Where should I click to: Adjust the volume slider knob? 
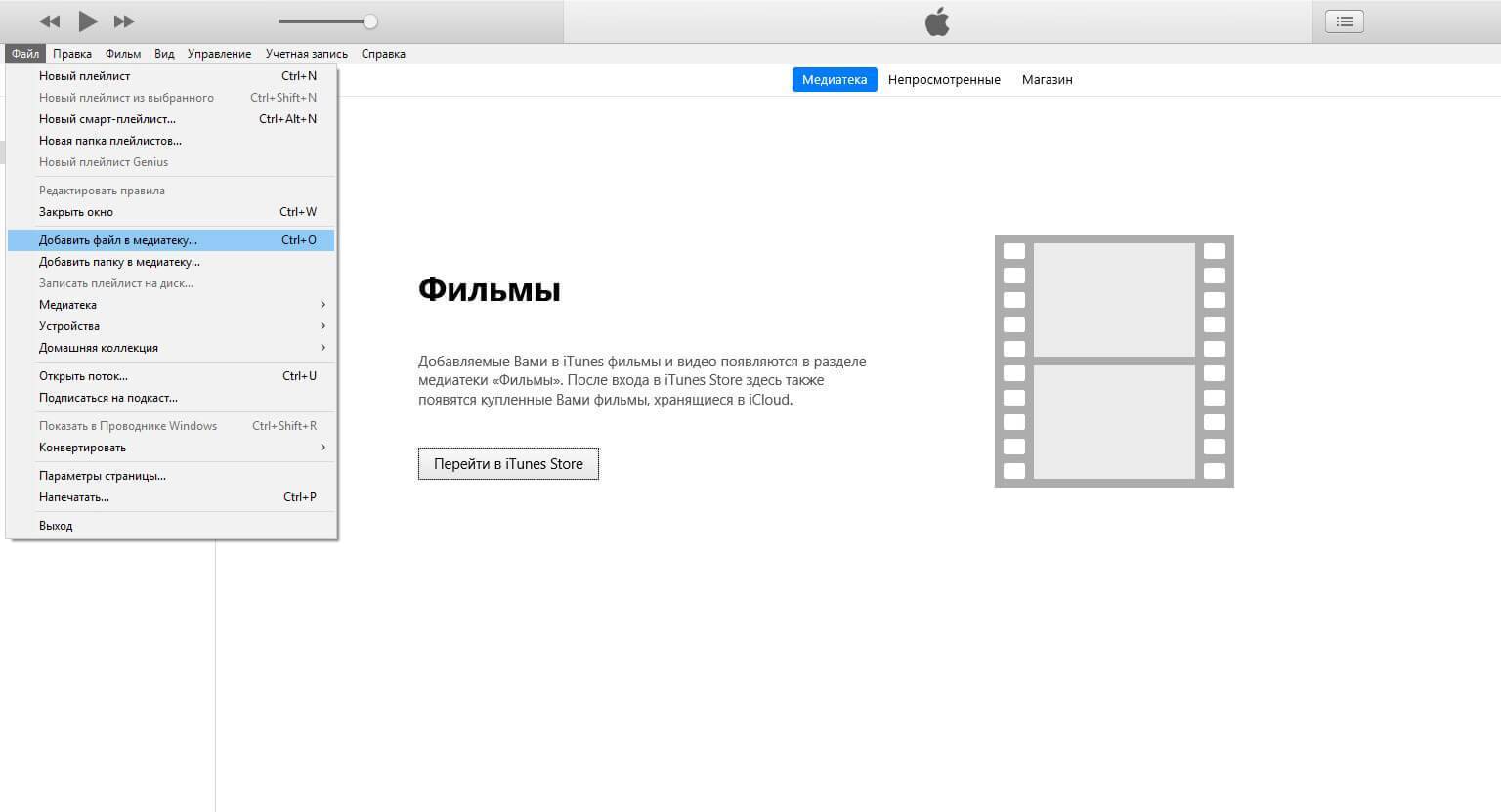(x=370, y=21)
